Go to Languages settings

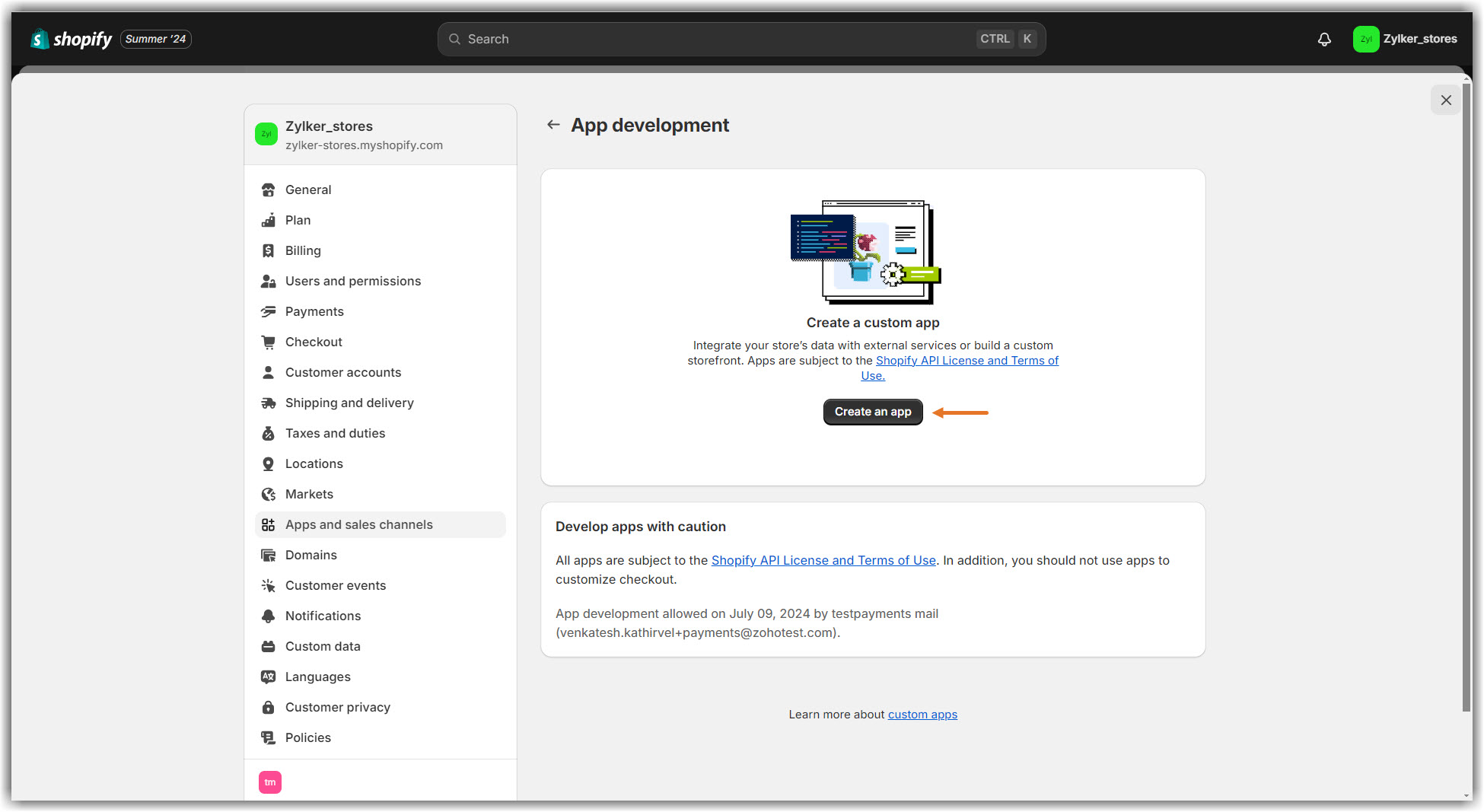click(381, 677)
